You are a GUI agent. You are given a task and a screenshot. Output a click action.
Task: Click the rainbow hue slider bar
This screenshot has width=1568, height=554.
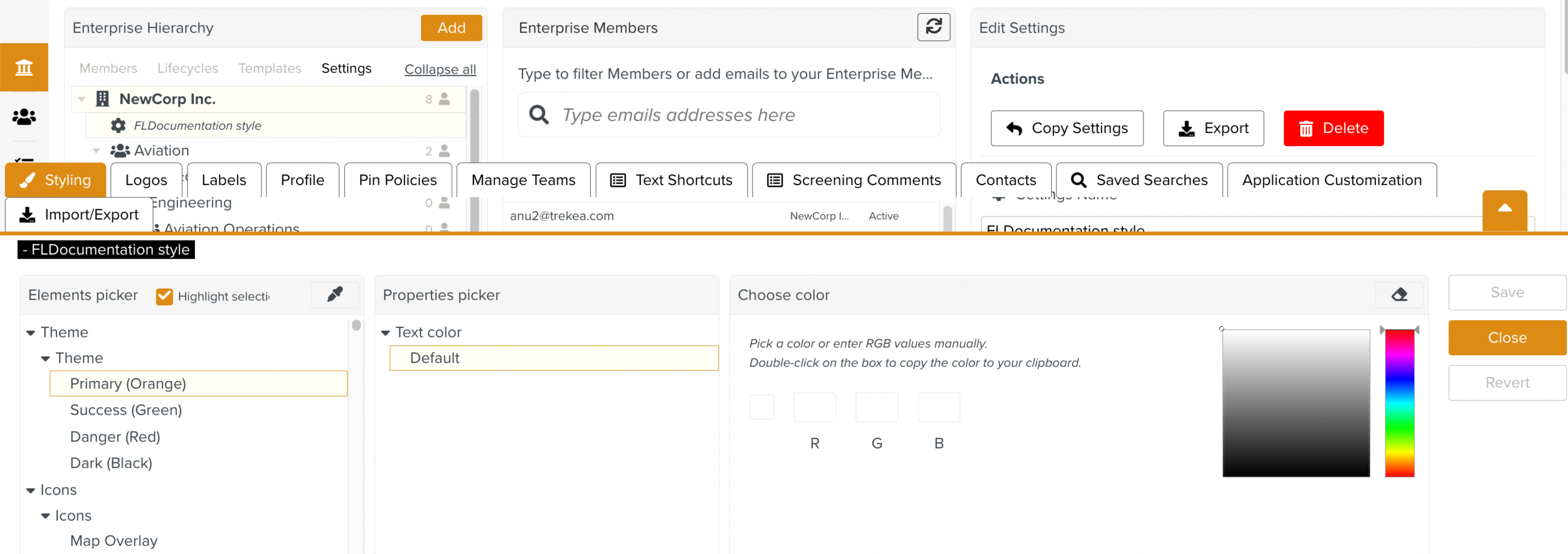click(1399, 403)
